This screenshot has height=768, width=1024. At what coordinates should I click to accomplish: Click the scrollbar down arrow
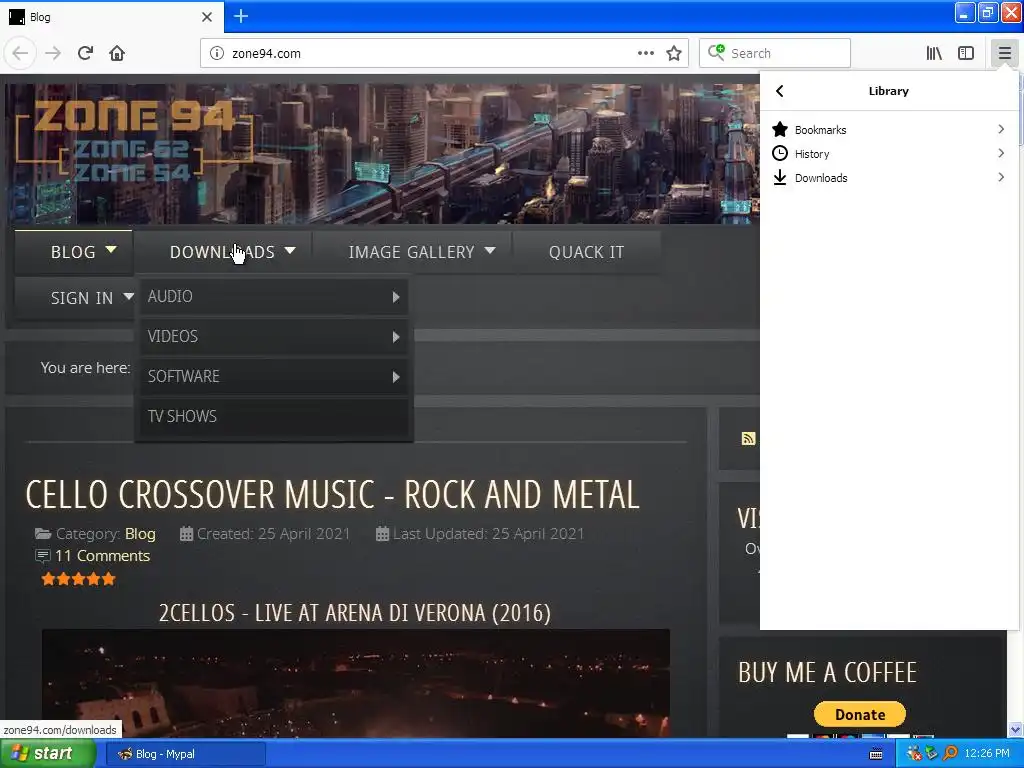tap(1015, 729)
